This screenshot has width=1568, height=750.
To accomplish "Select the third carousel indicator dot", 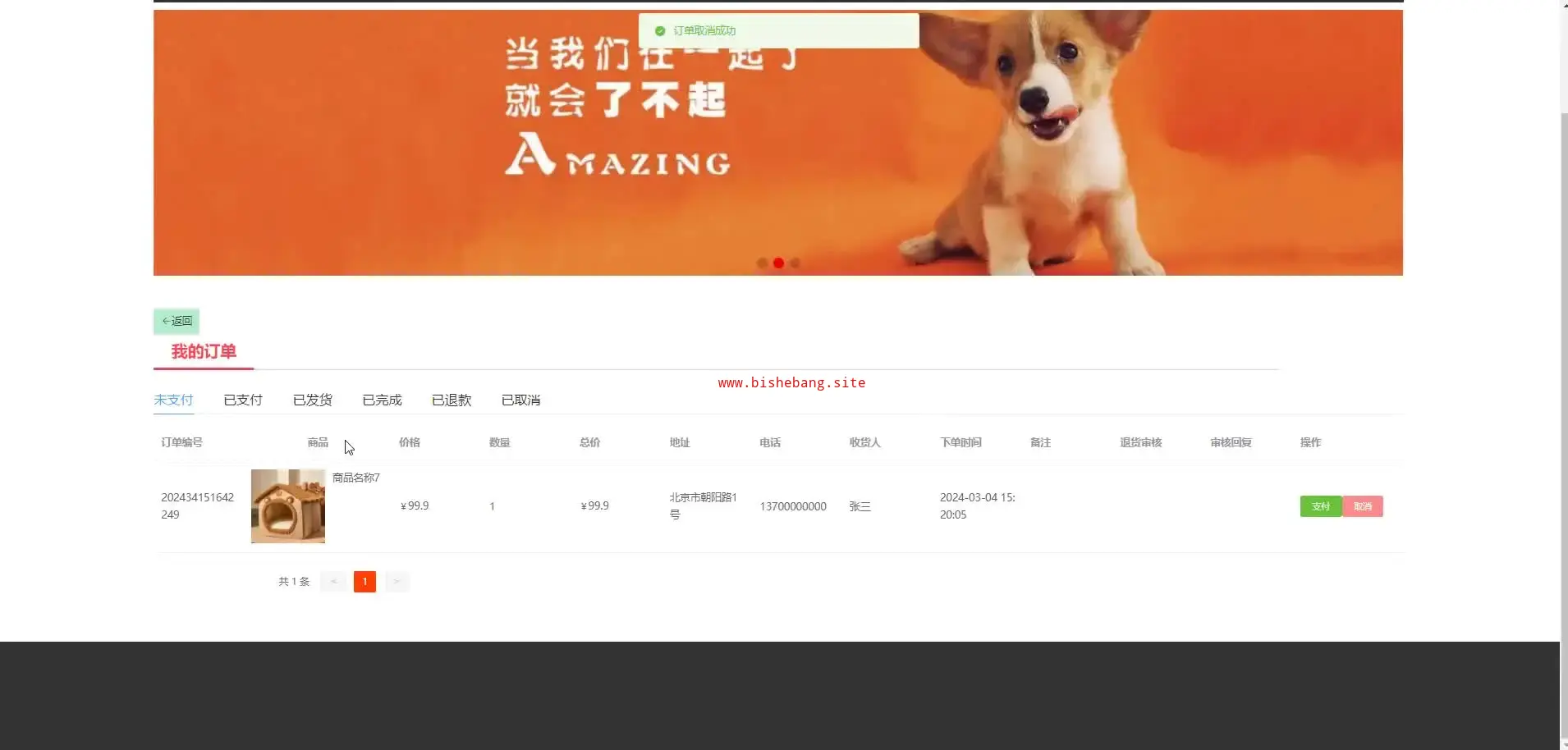I will 795,263.
